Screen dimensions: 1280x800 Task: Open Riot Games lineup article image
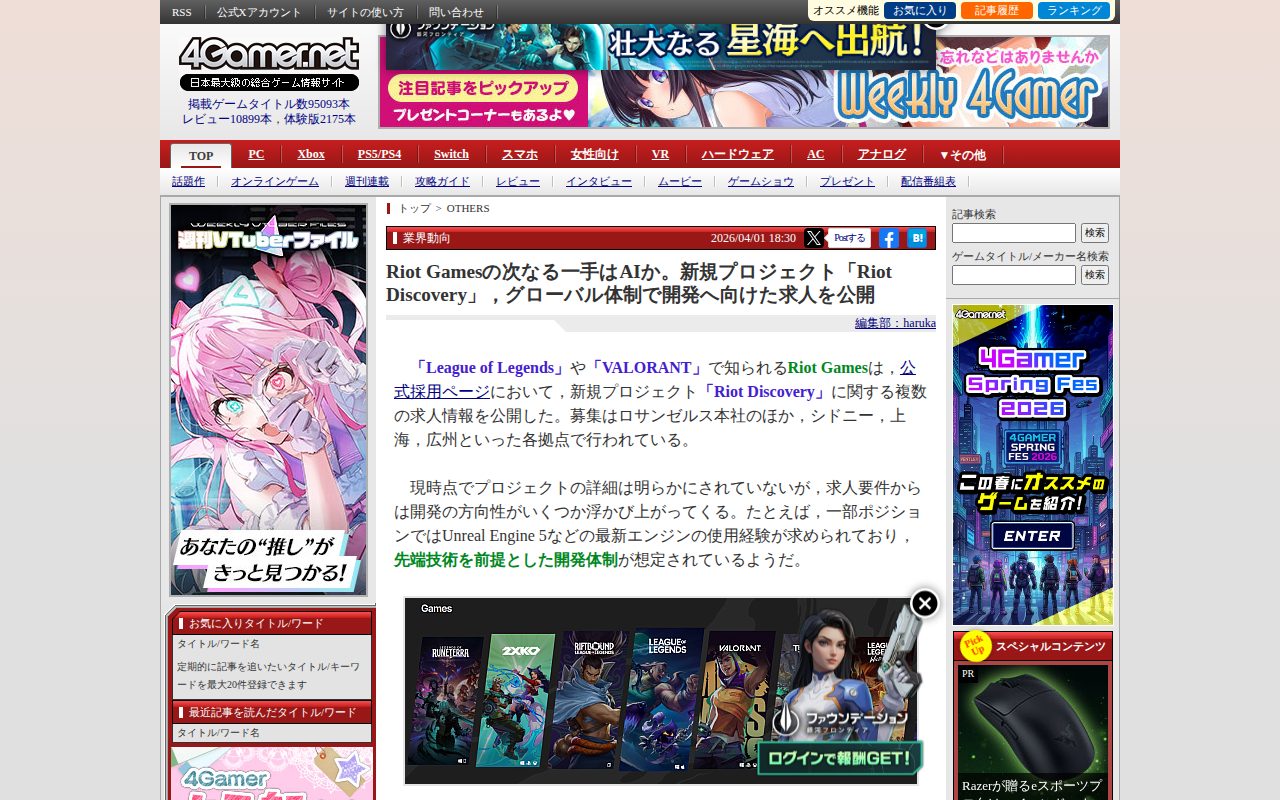(660, 691)
